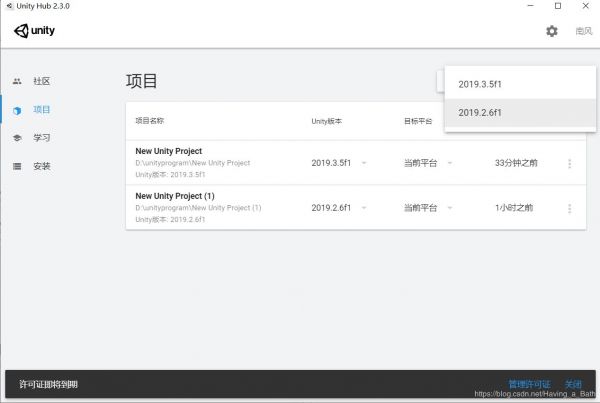
Task: Click the 项目 page heading
Action: pos(141,81)
